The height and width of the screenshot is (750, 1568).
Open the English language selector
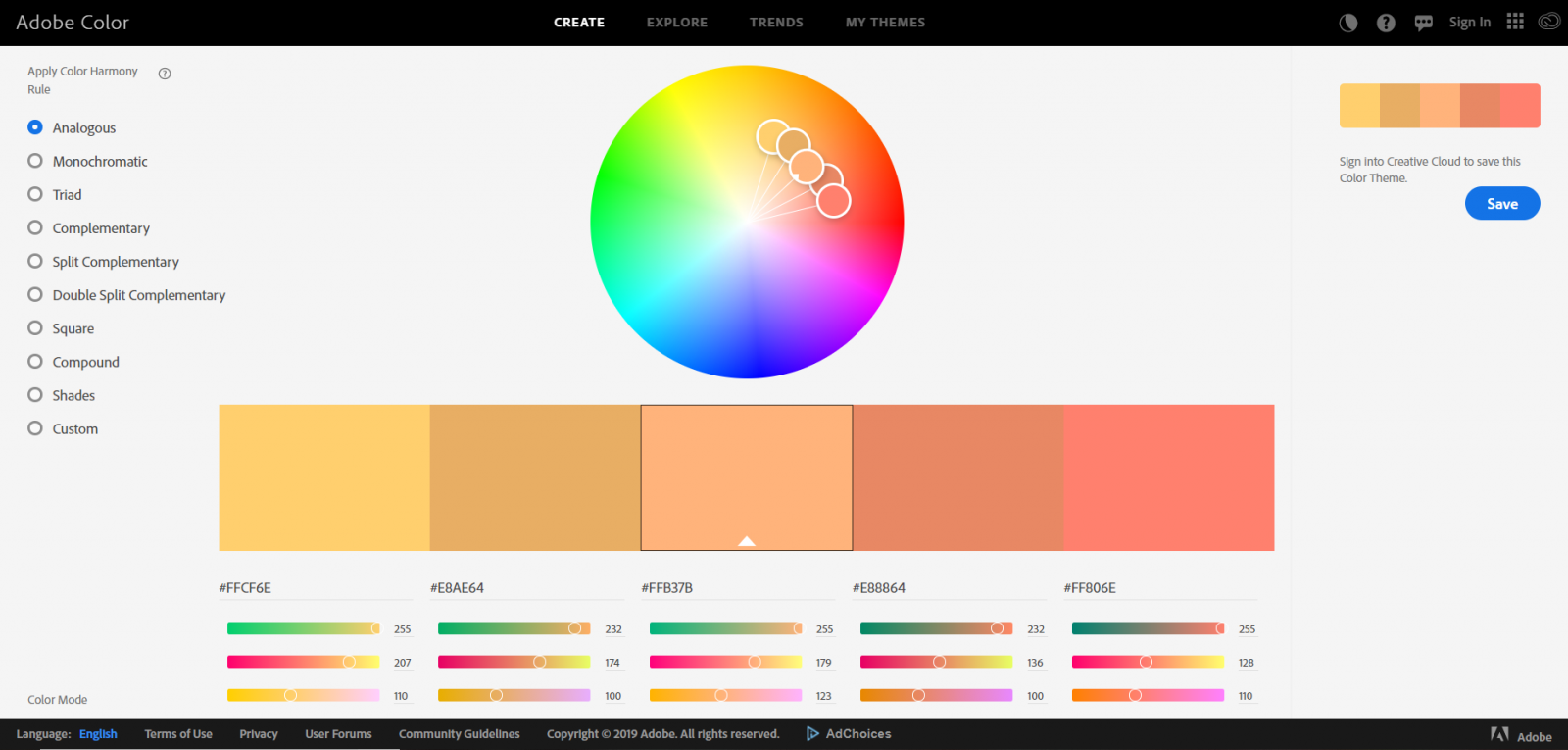(98, 734)
